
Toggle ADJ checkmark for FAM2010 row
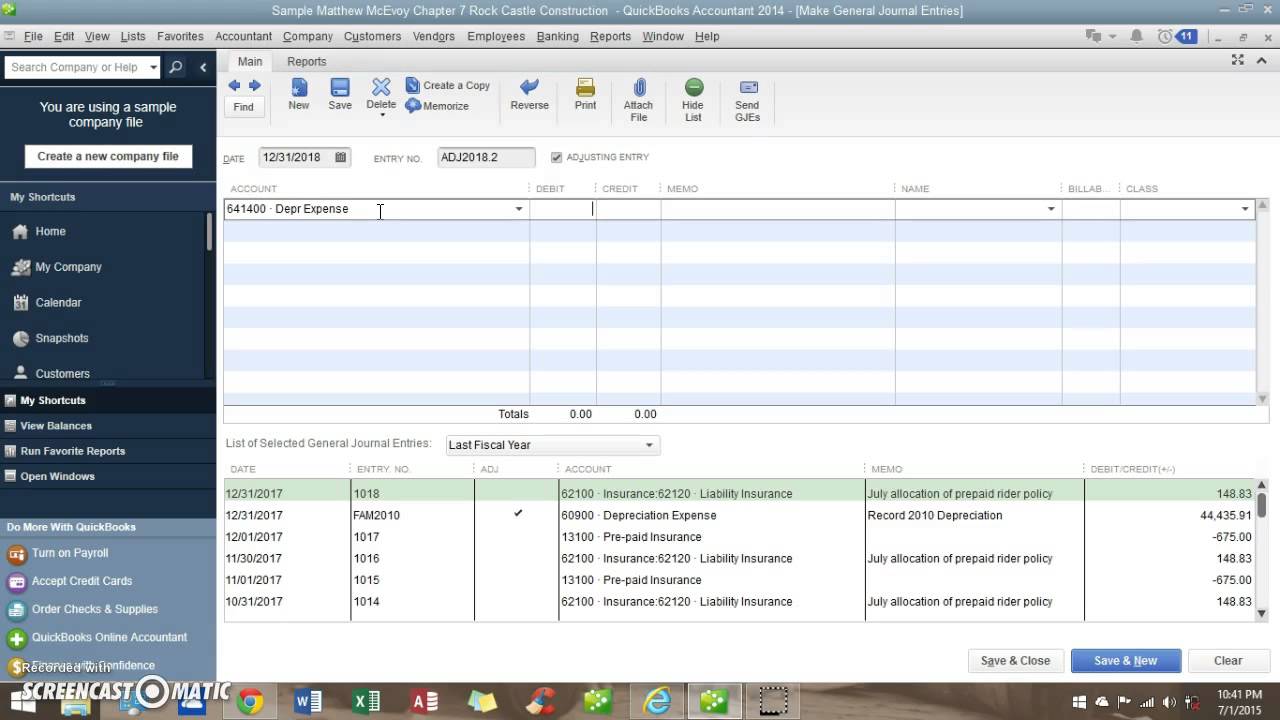518,514
